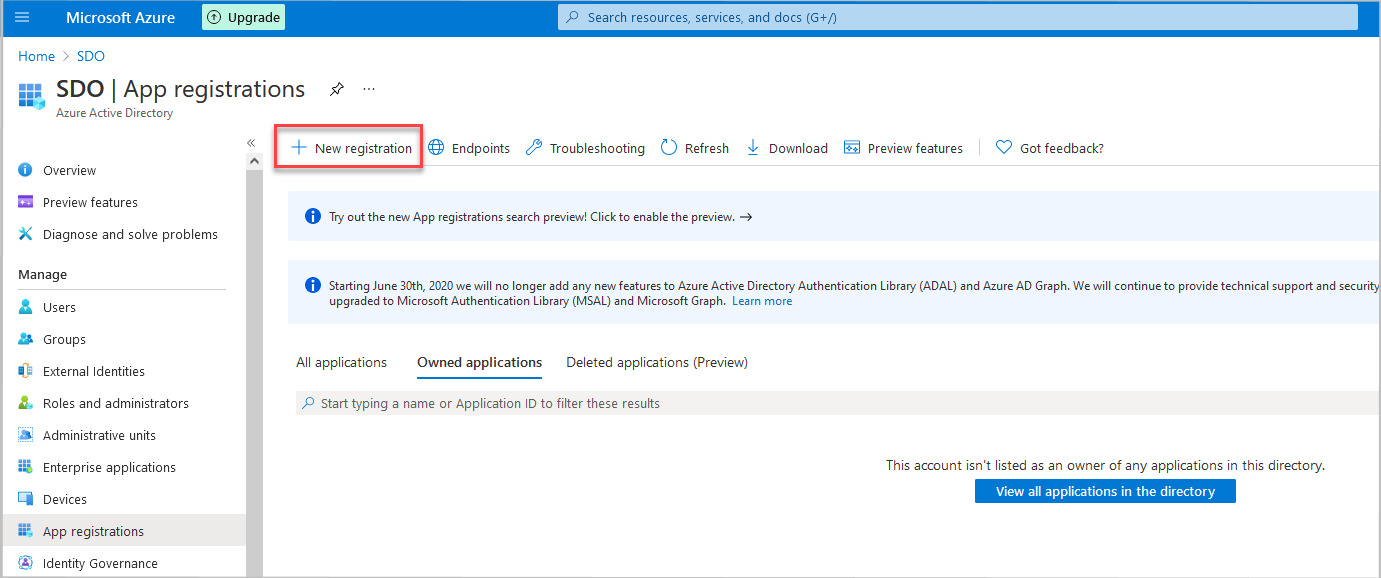Click New registration
Viewport: 1381px width, 578px height.
pyautogui.click(x=350, y=148)
